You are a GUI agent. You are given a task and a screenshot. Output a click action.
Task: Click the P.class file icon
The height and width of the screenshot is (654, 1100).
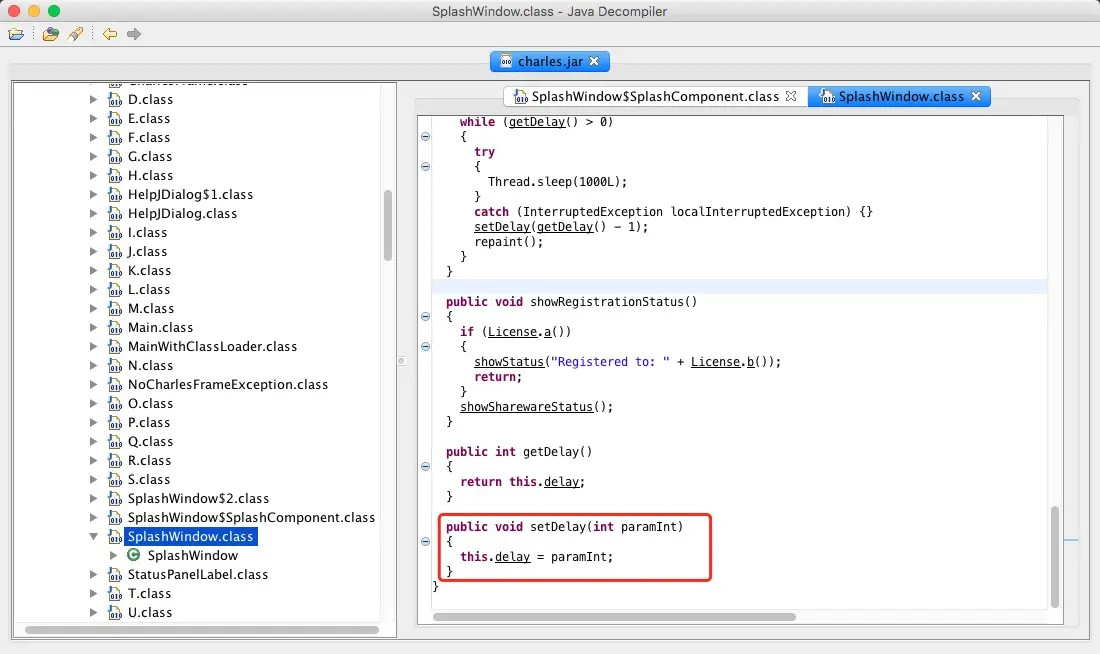(x=115, y=422)
